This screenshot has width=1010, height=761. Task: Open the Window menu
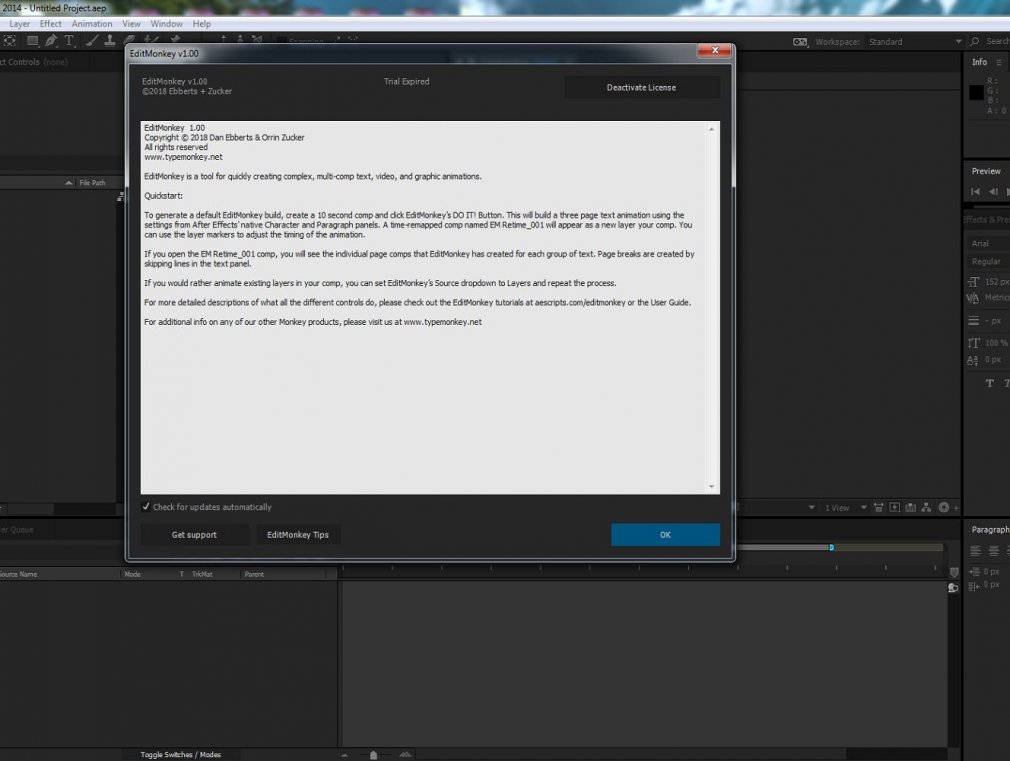[166, 24]
